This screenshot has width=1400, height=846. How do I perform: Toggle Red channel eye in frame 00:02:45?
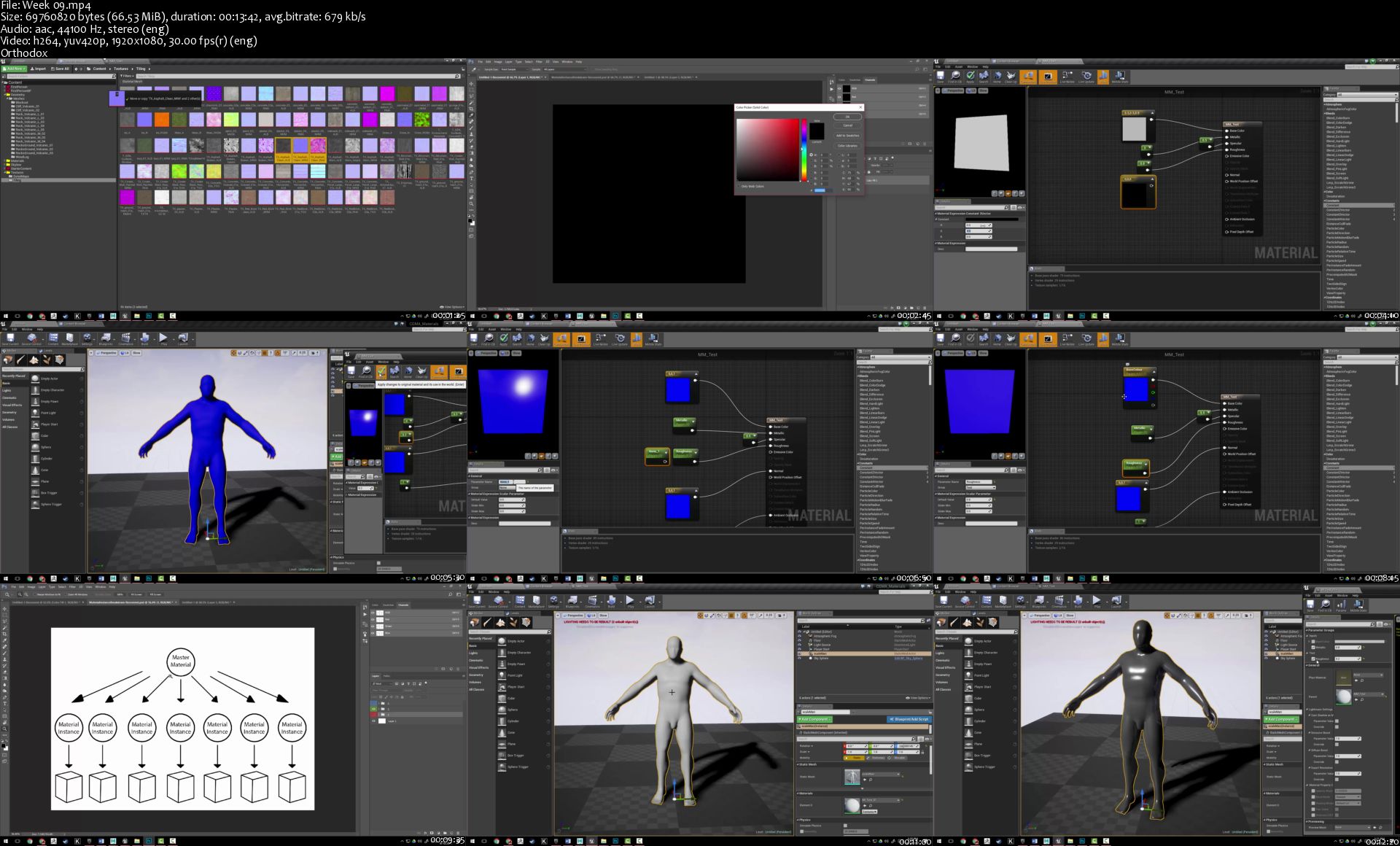(x=839, y=97)
